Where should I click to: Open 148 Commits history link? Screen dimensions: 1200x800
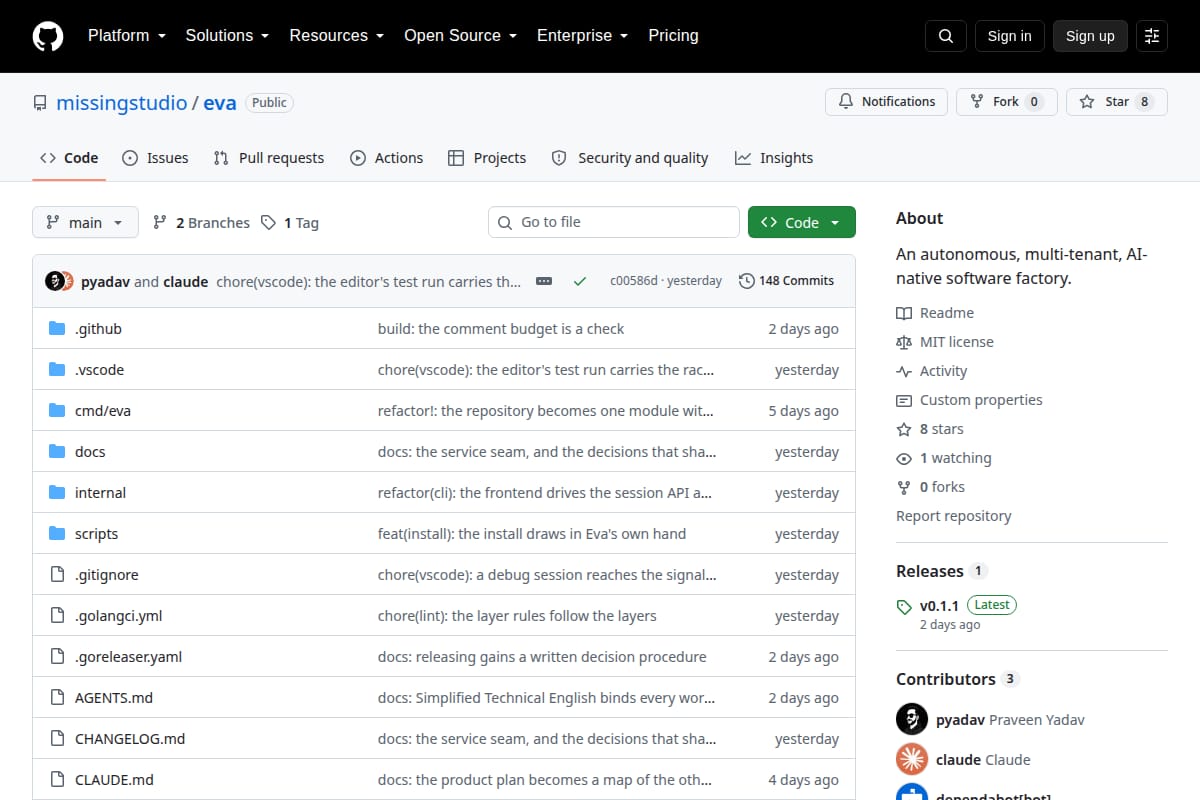tap(786, 281)
